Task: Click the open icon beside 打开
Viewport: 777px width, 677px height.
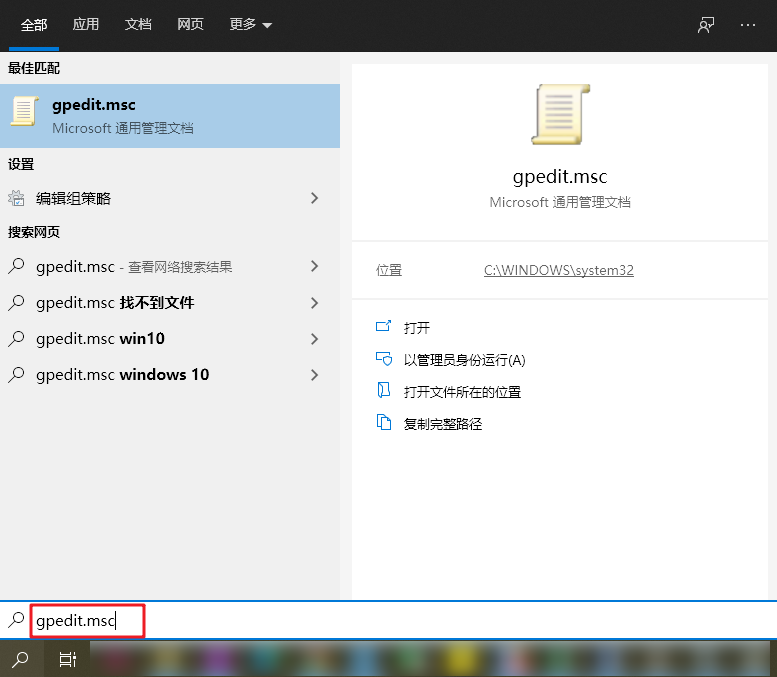Action: pos(384,326)
